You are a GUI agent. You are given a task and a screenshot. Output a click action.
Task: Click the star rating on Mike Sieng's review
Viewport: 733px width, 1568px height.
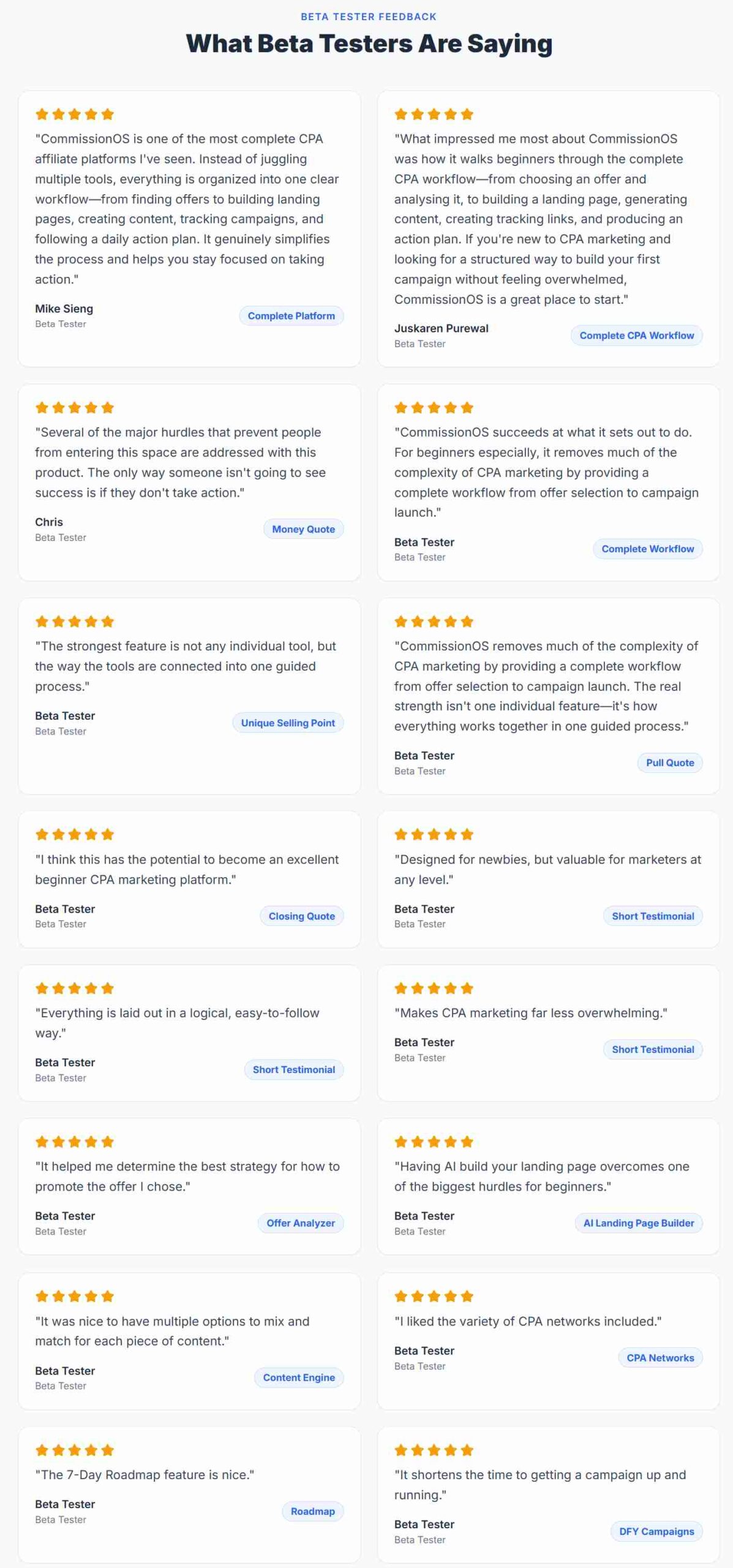coord(75,114)
